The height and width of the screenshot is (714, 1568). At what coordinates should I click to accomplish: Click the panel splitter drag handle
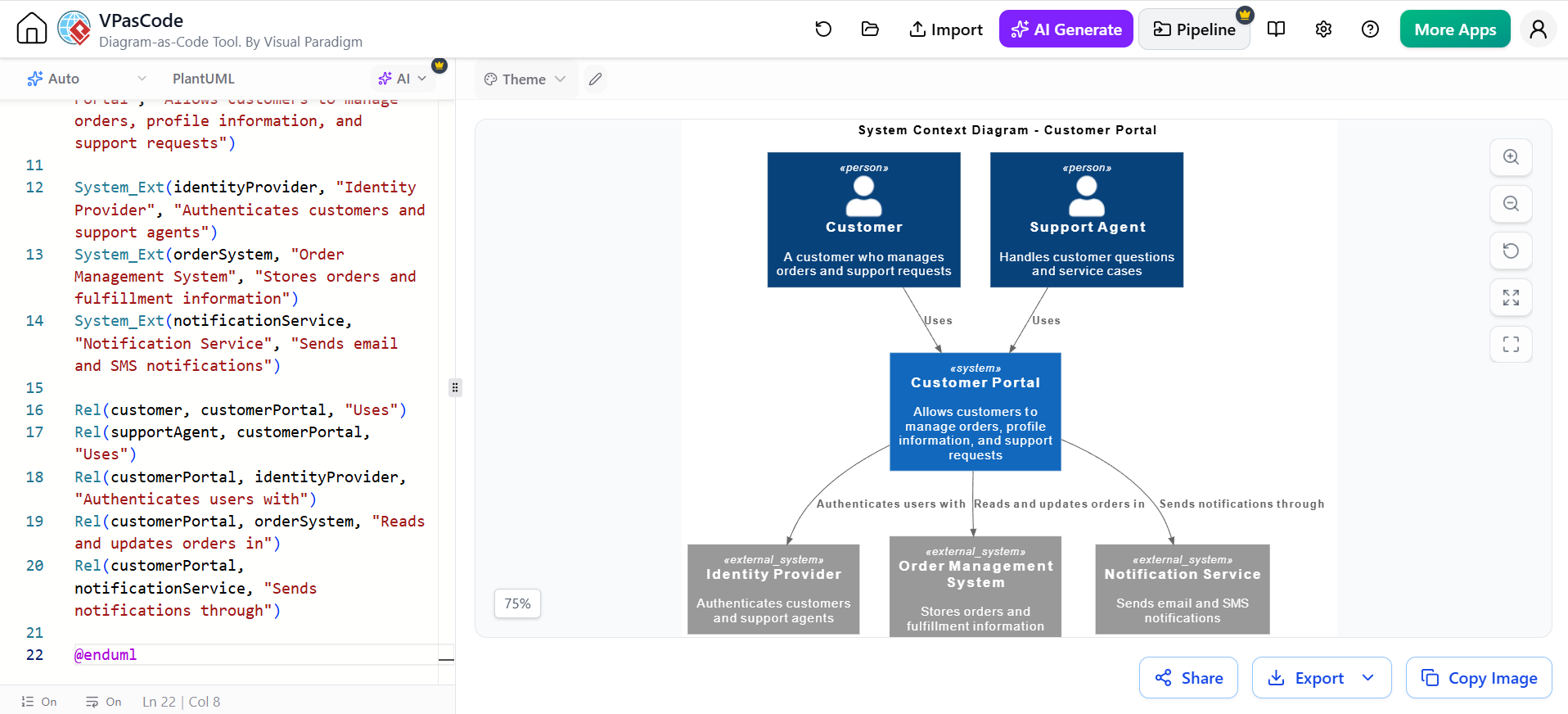click(455, 387)
